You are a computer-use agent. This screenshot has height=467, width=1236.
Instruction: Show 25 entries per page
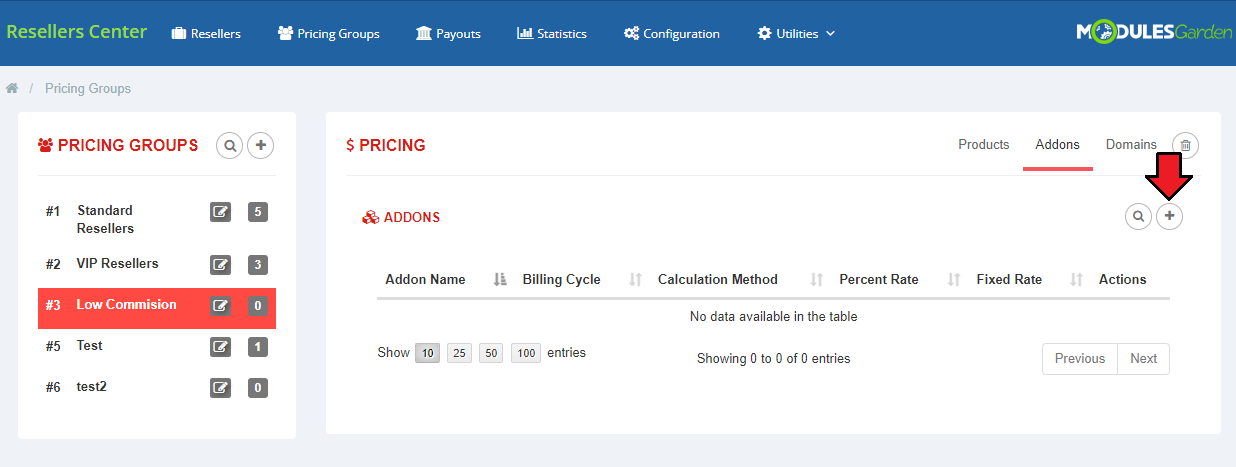click(460, 353)
